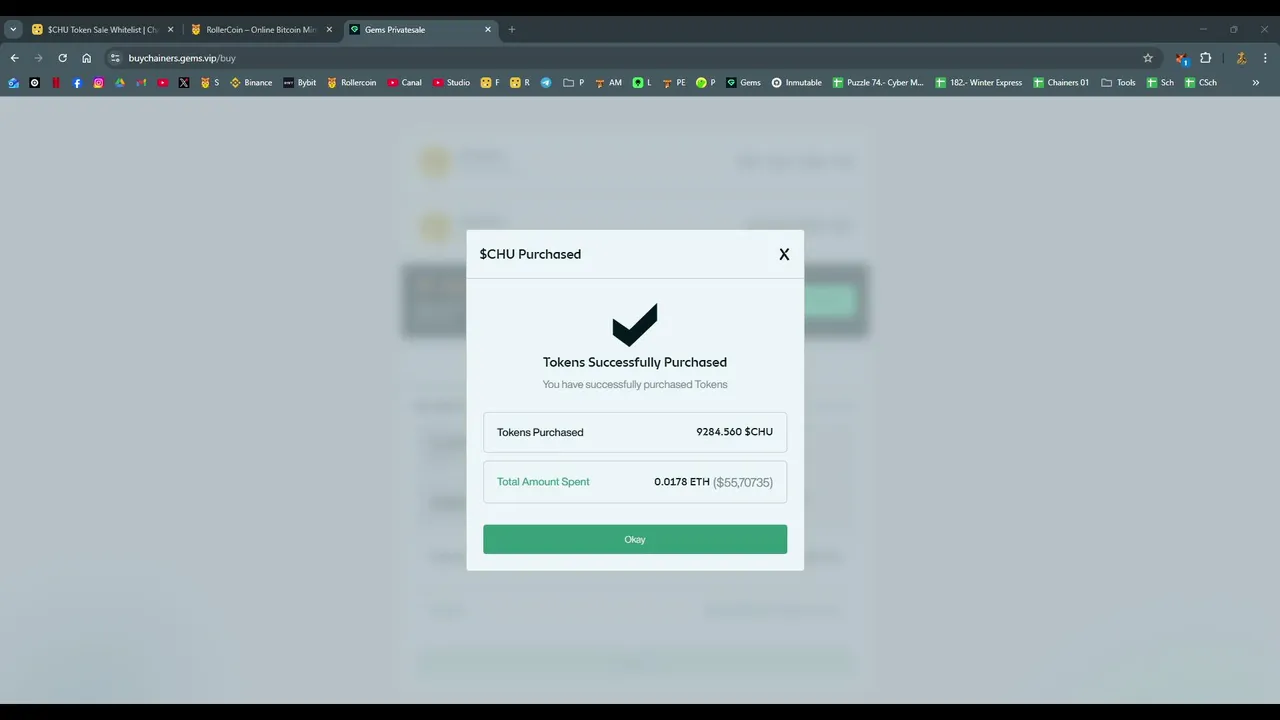
Task: Open the Netflix bookmark
Action: 56,83
